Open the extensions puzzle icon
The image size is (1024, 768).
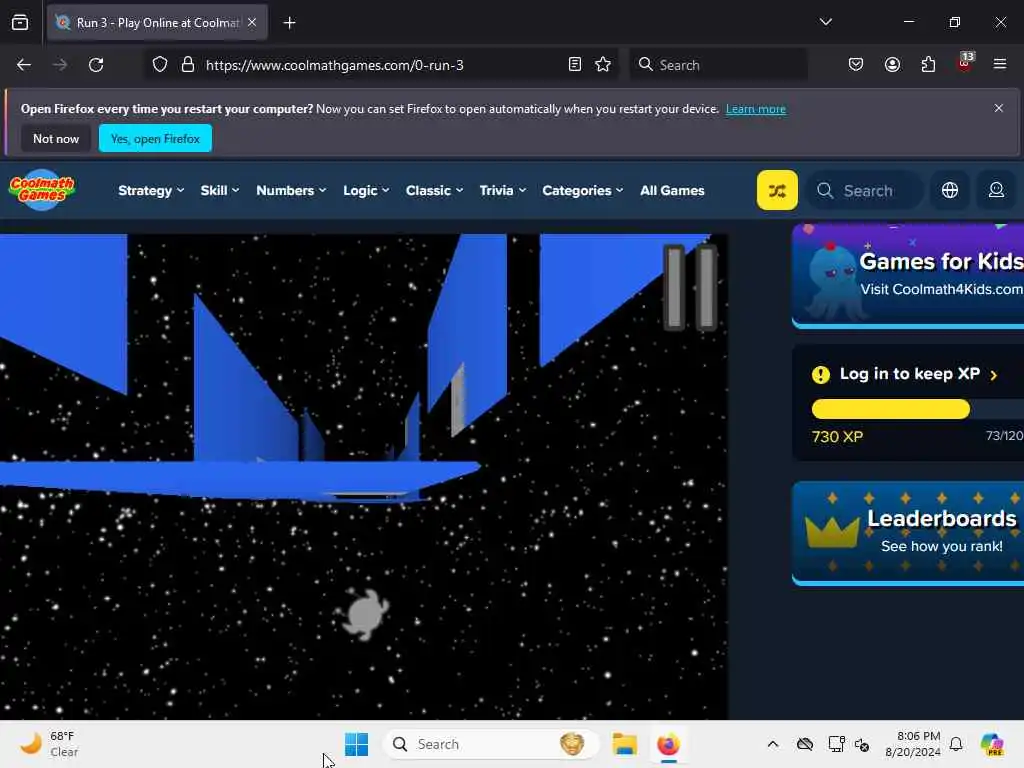928,65
